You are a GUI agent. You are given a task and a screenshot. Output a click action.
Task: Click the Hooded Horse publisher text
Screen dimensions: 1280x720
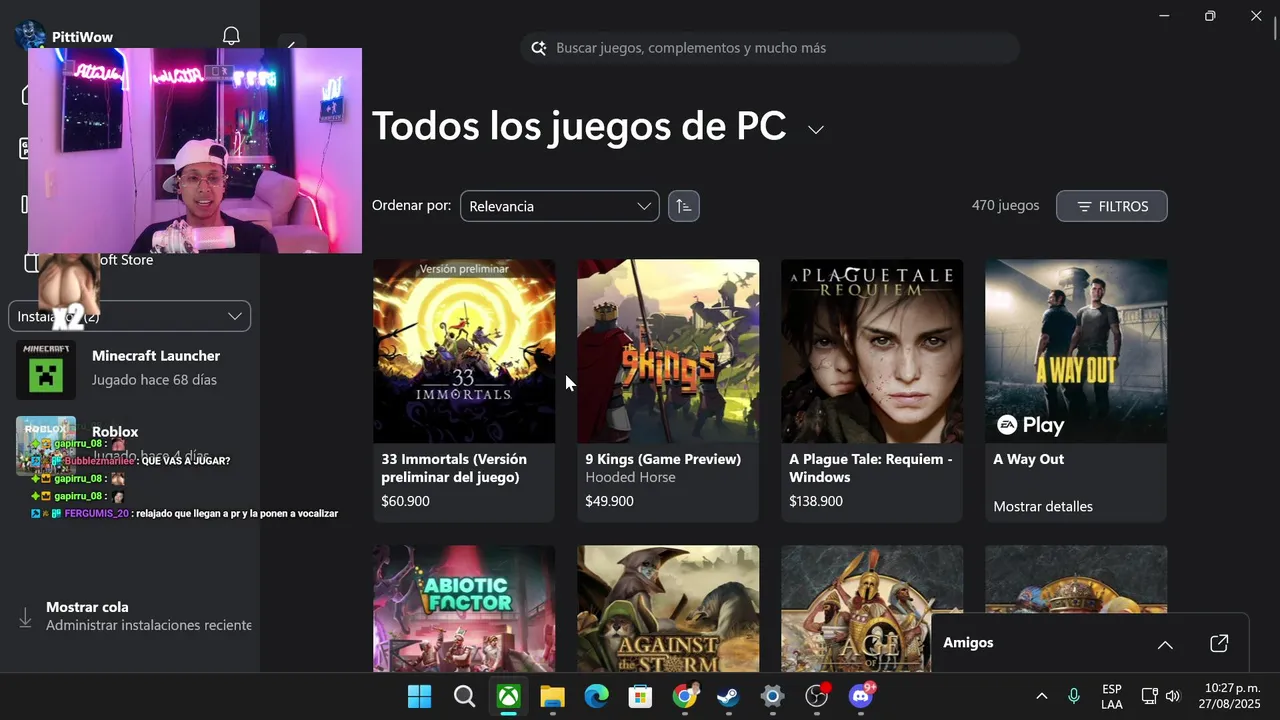tap(630, 477)
